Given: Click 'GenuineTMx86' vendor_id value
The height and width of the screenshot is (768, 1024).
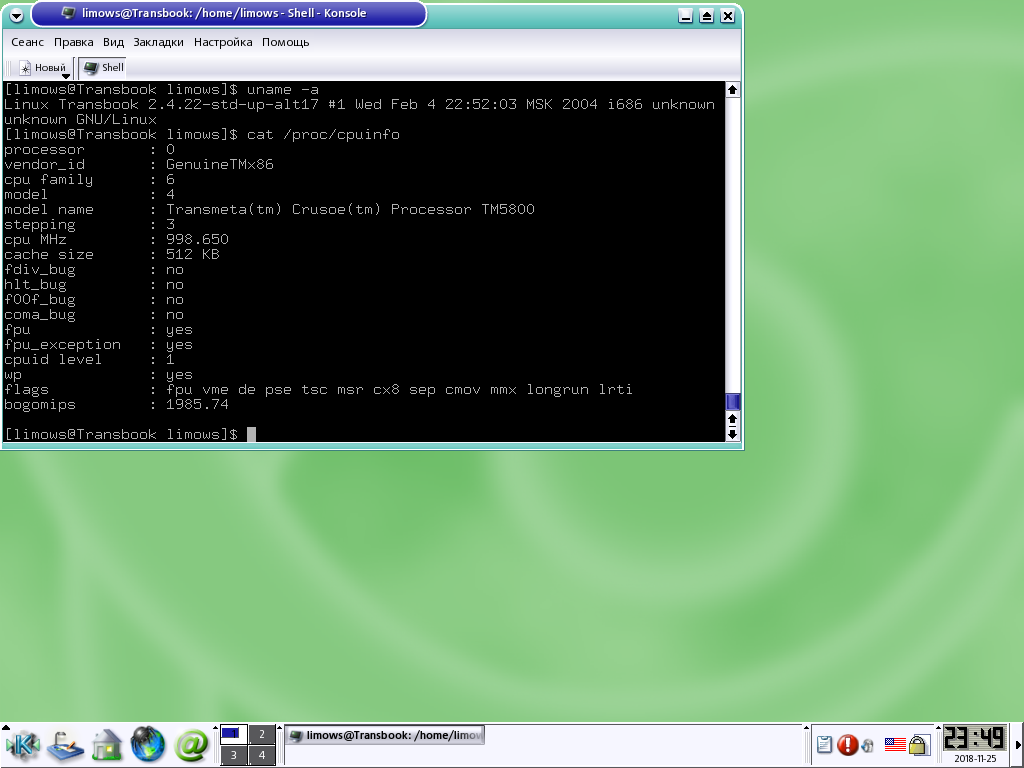Looking at the screenshot, I should 219,165.
